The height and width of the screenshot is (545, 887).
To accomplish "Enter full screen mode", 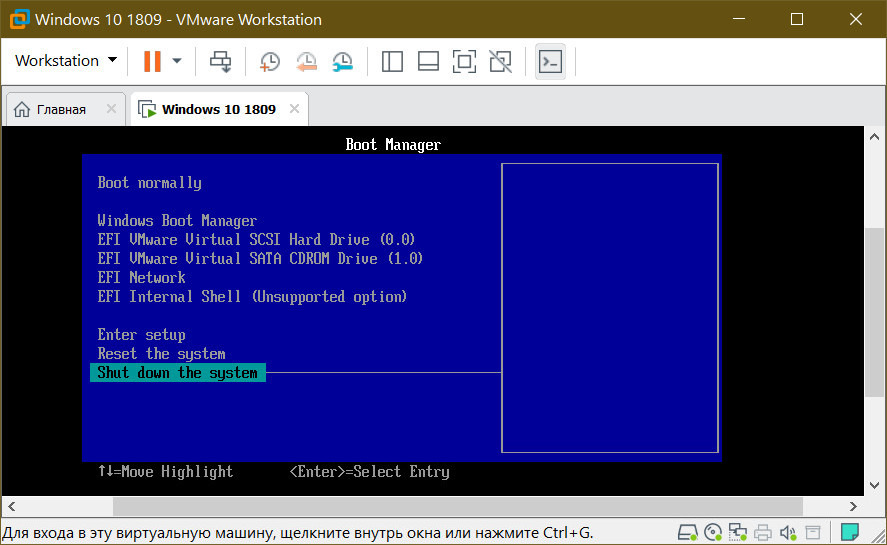I will [464, 61].
